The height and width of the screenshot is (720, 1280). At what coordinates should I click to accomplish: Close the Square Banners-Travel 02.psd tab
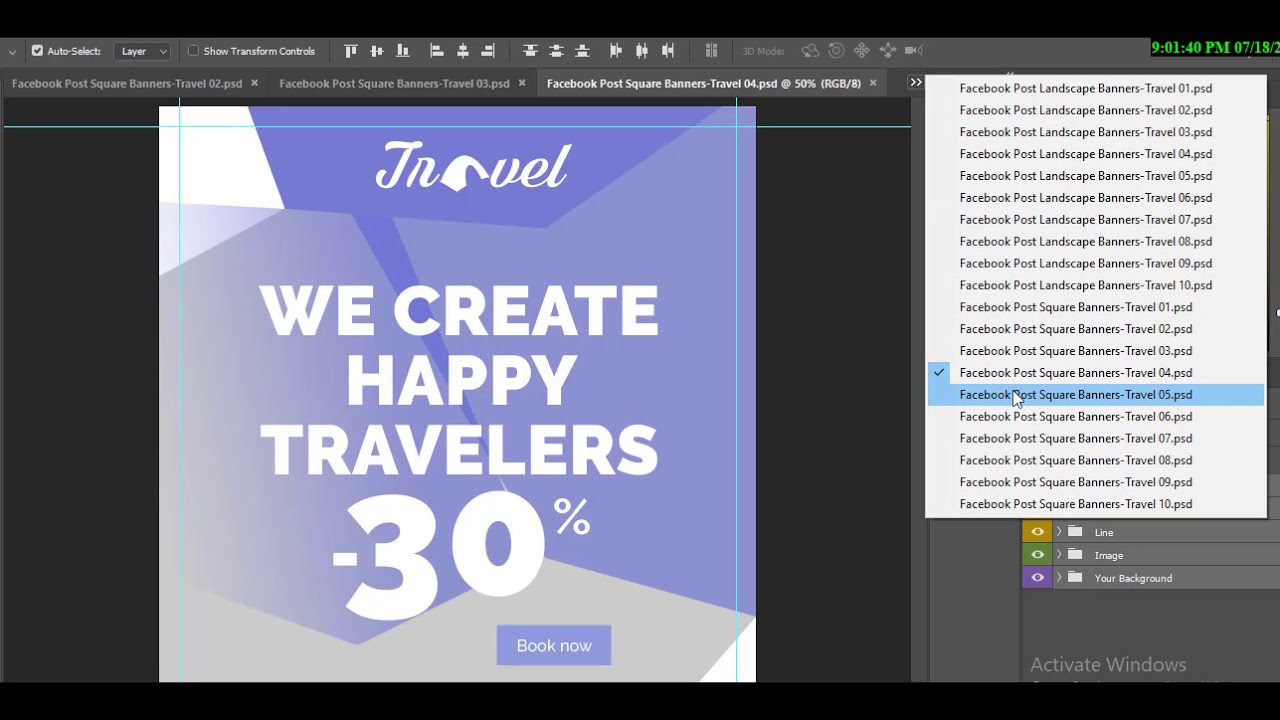click(255, 83)
